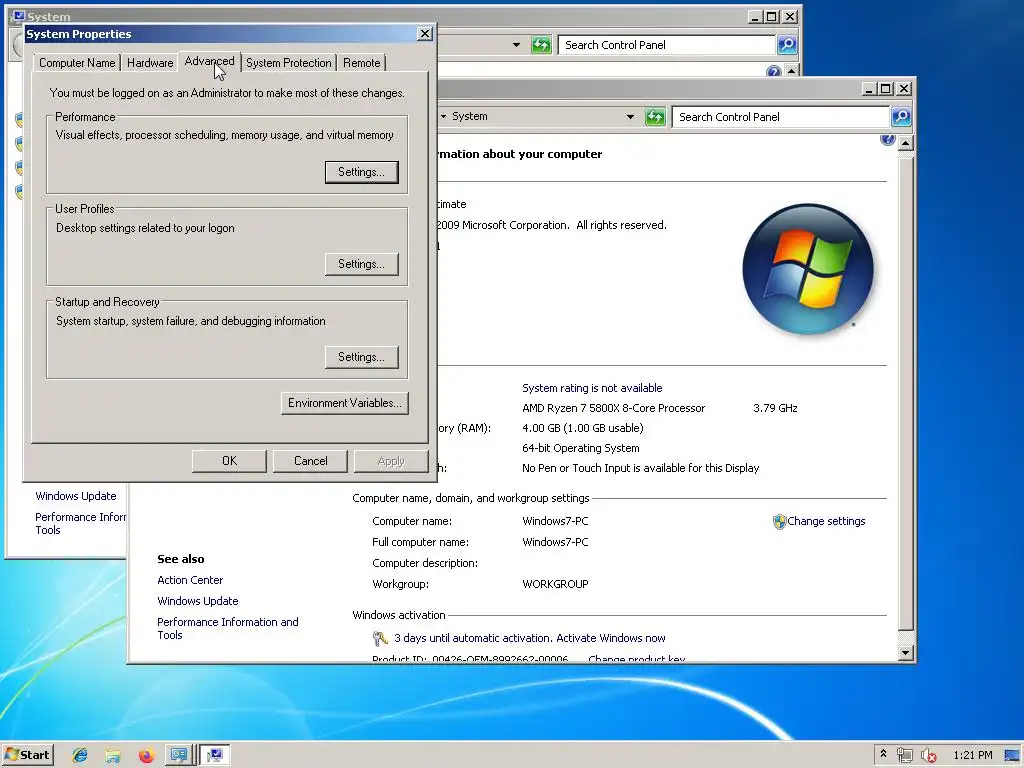The image size is (1024, 768).
Task: Click scroll-down arrow in front System window
Action: coord(905,652)
